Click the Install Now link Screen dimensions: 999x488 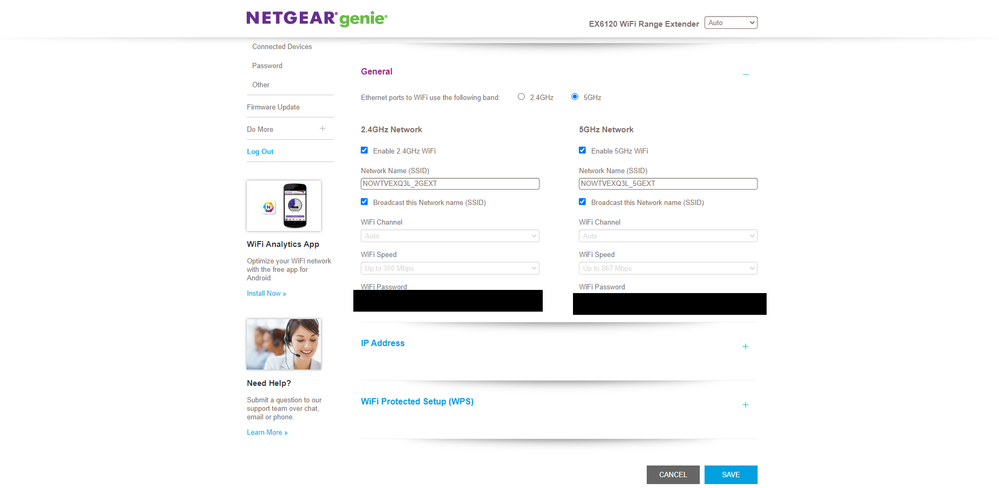(x=266, y=293)
